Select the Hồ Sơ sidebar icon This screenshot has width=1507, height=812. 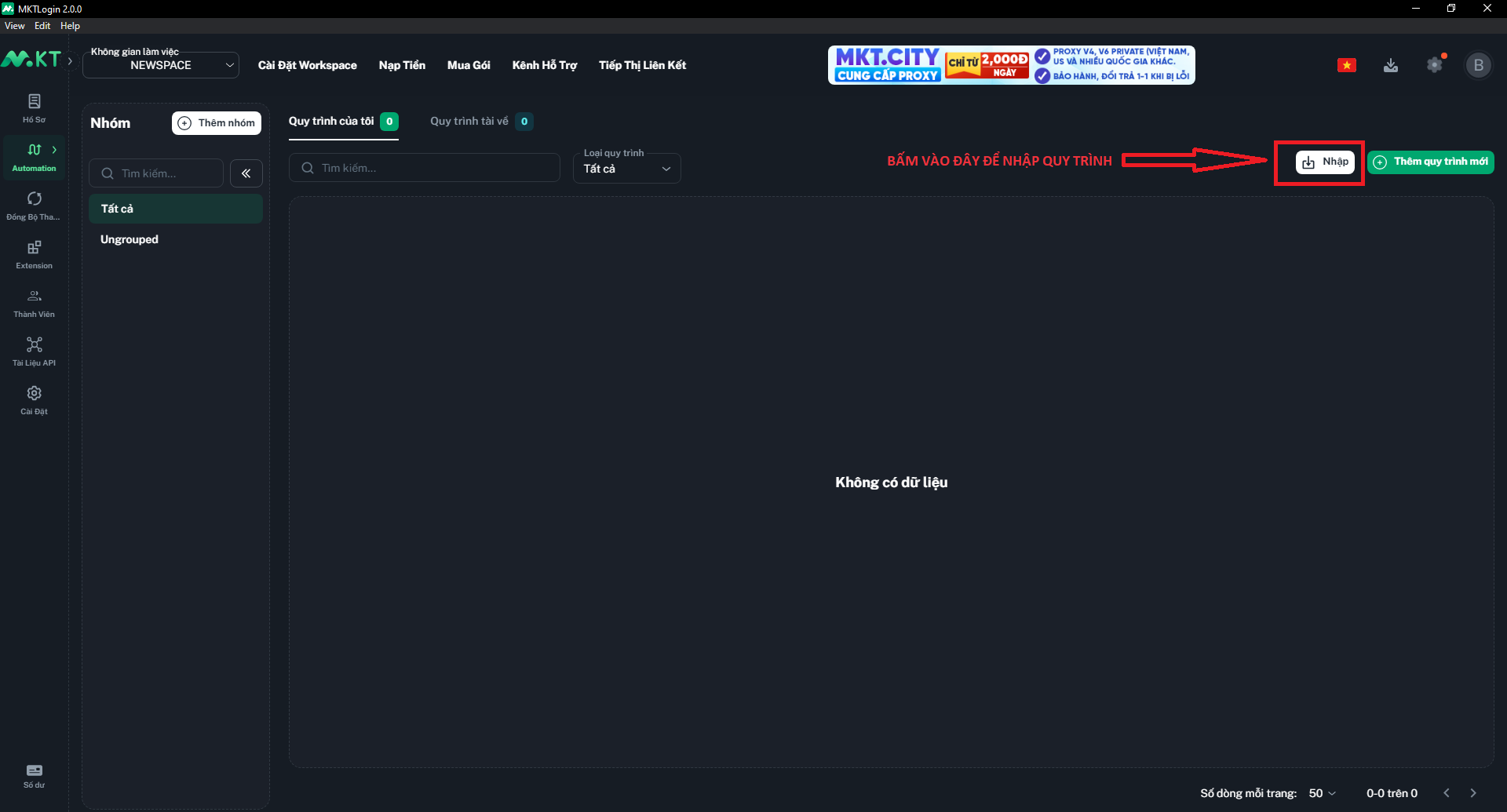point(34,108)
